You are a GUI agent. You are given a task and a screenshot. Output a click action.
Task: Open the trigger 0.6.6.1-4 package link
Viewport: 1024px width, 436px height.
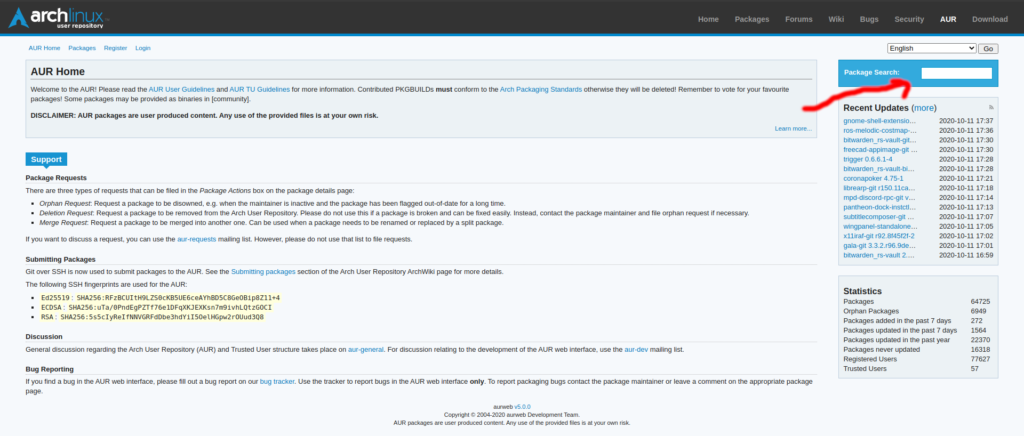point(868,159)
